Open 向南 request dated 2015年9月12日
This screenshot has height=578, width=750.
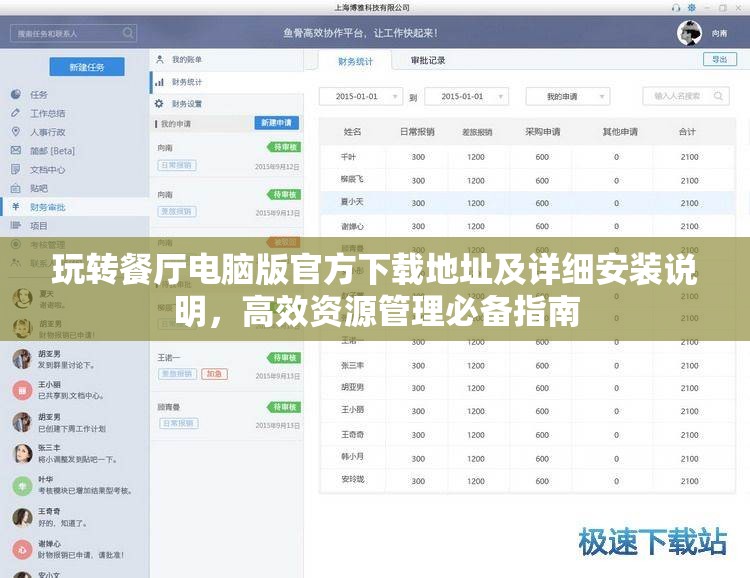(x=227, y=156)
